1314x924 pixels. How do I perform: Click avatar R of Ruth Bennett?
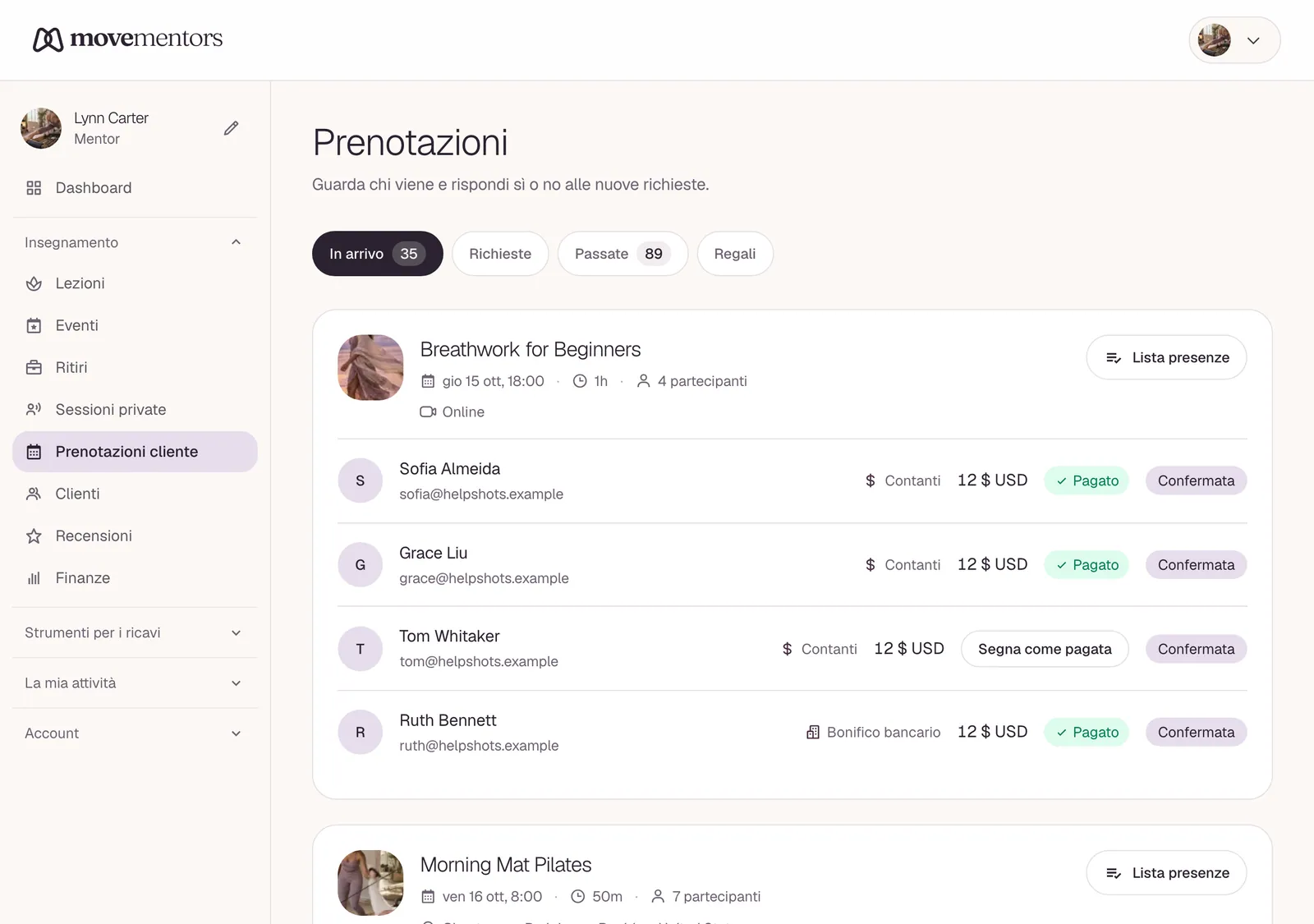pos(361,733)
